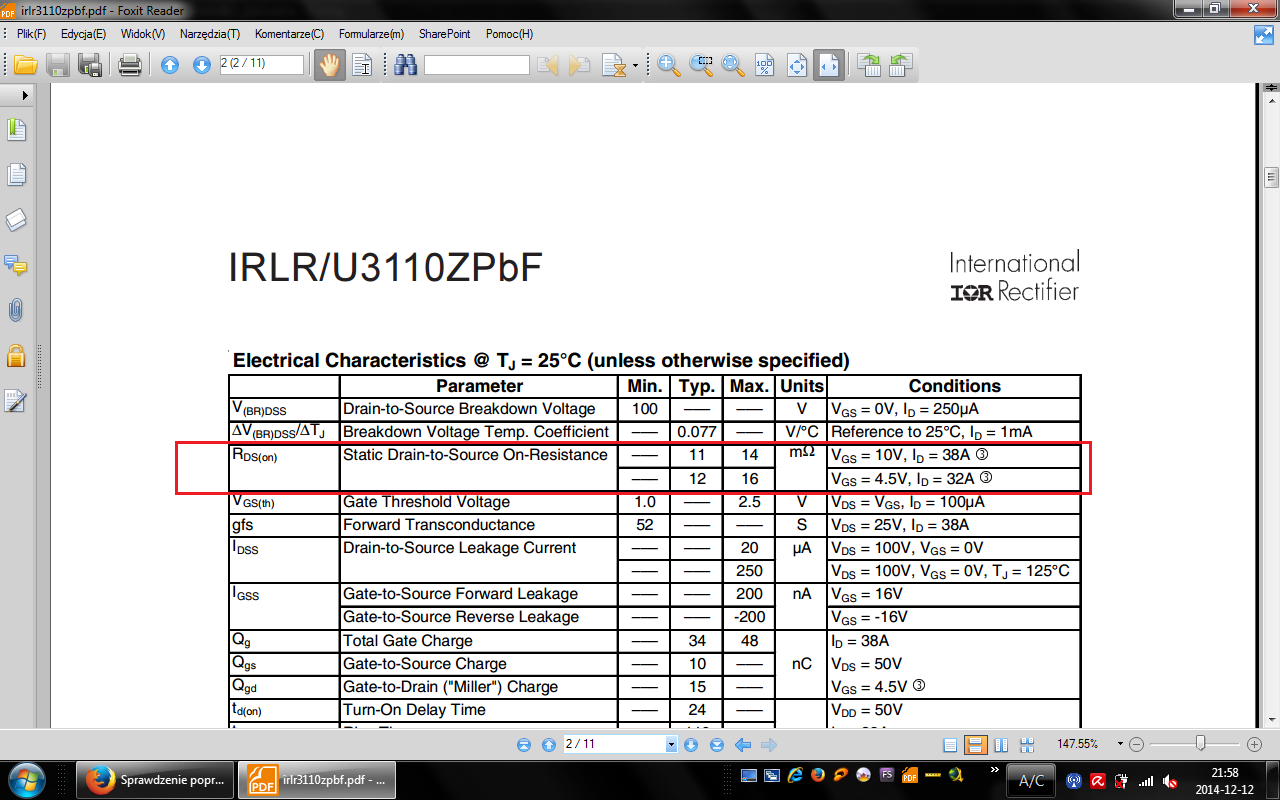The image size is (1280, 800).
Task: Open the Widok(V) menu
Action: pos(143,34)
